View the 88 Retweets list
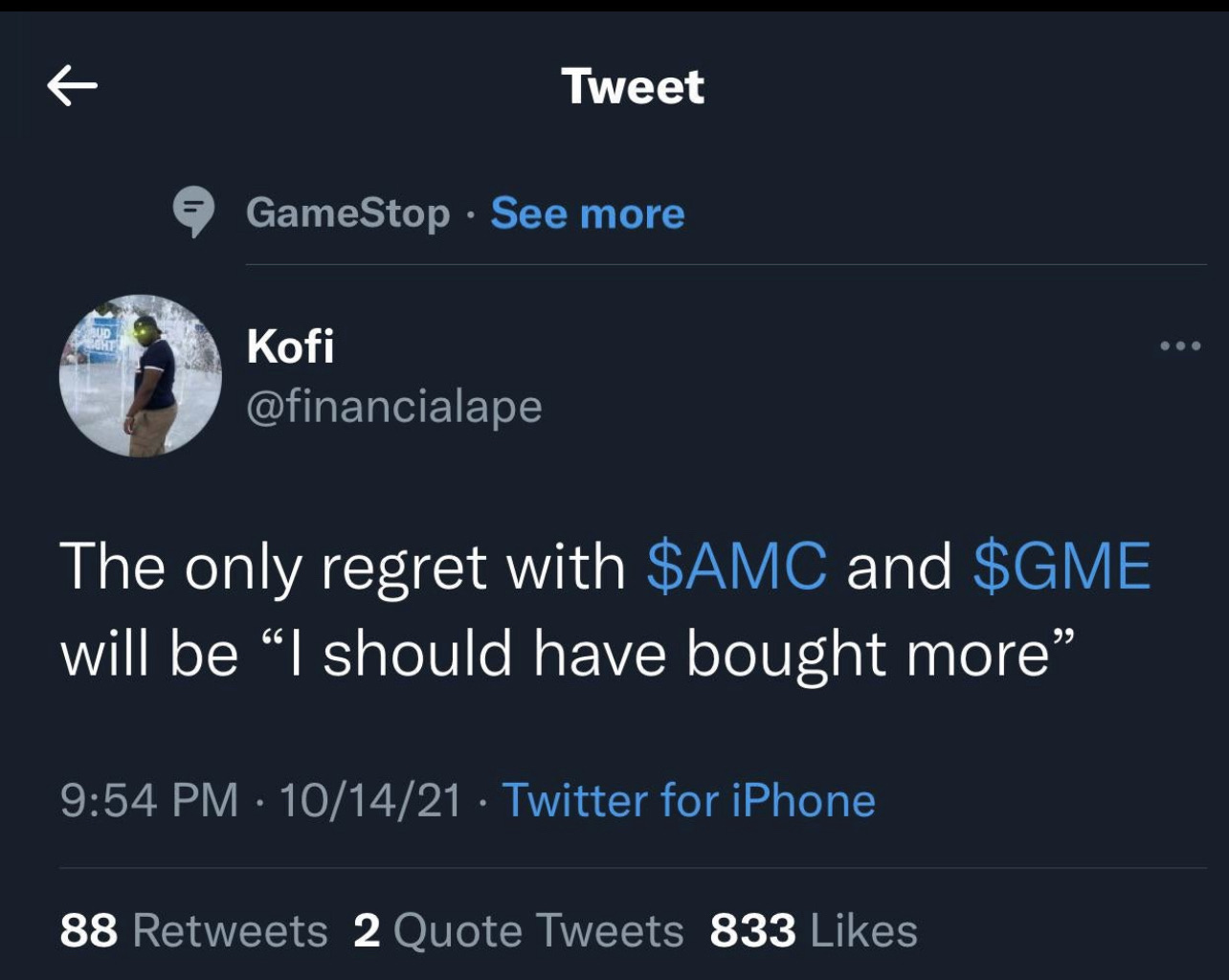This screenshot has width=1229, height=980. (x=193, y=930)
